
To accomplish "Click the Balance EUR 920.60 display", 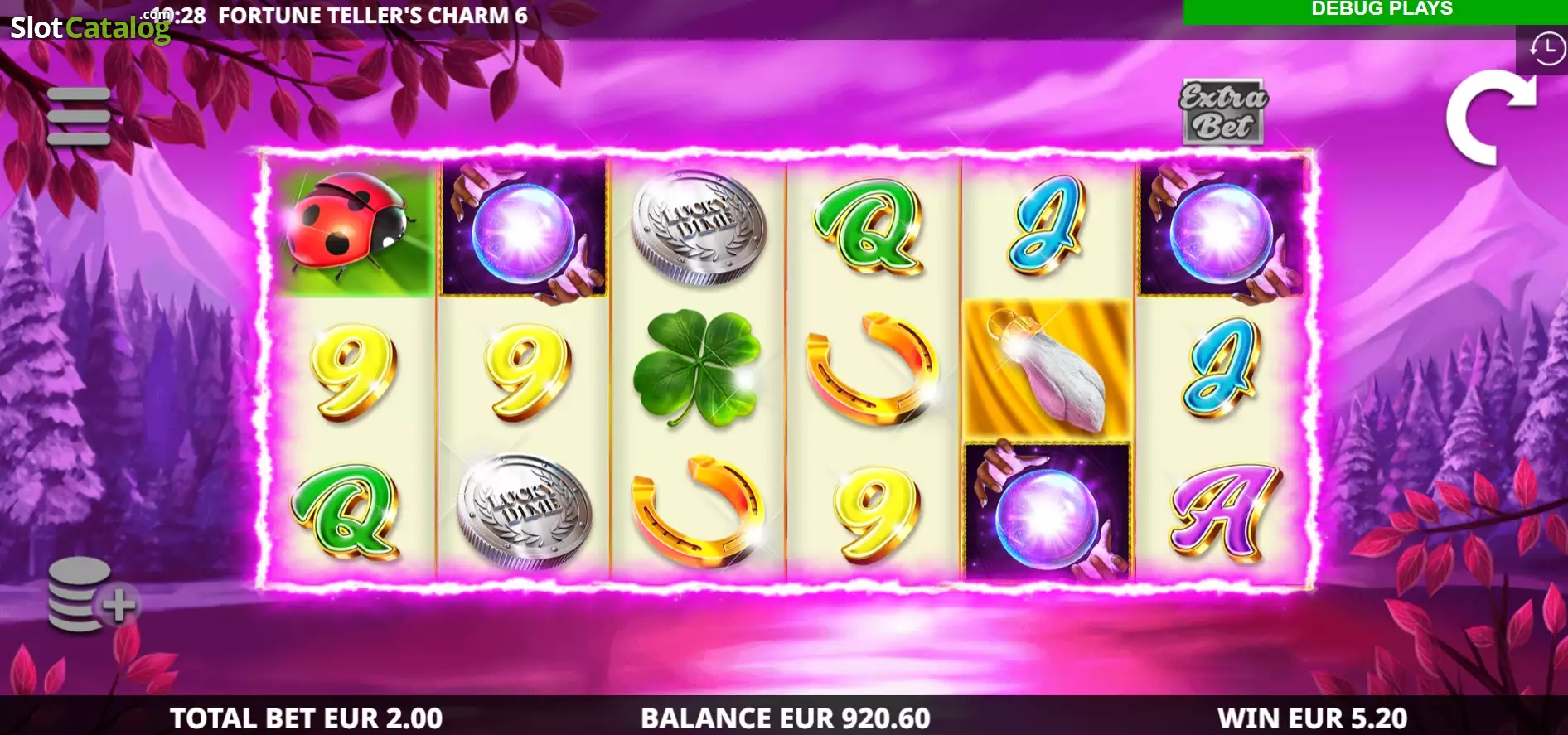I will 785,718.
